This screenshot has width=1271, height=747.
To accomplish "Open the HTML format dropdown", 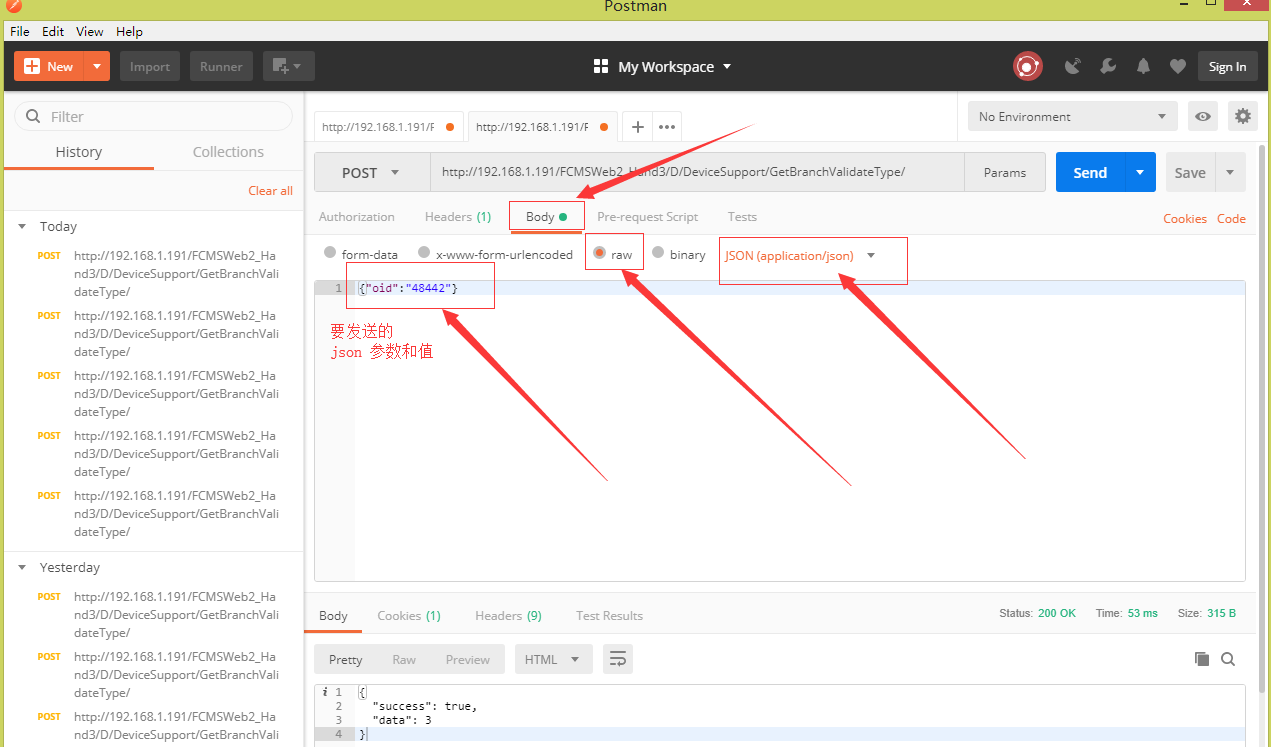I will click(x=553, y=659).
